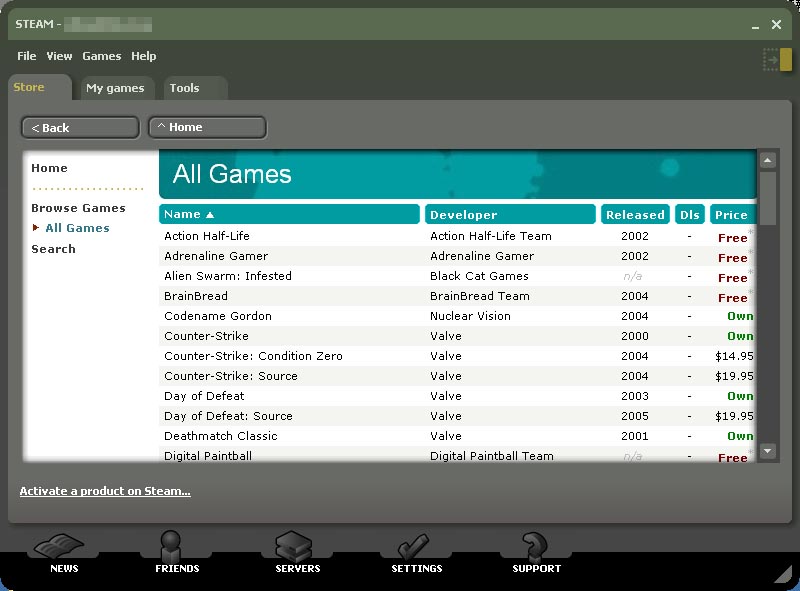800x591 pixels.
Task: Open Search in the store sidebar
Action: [53, 249]
